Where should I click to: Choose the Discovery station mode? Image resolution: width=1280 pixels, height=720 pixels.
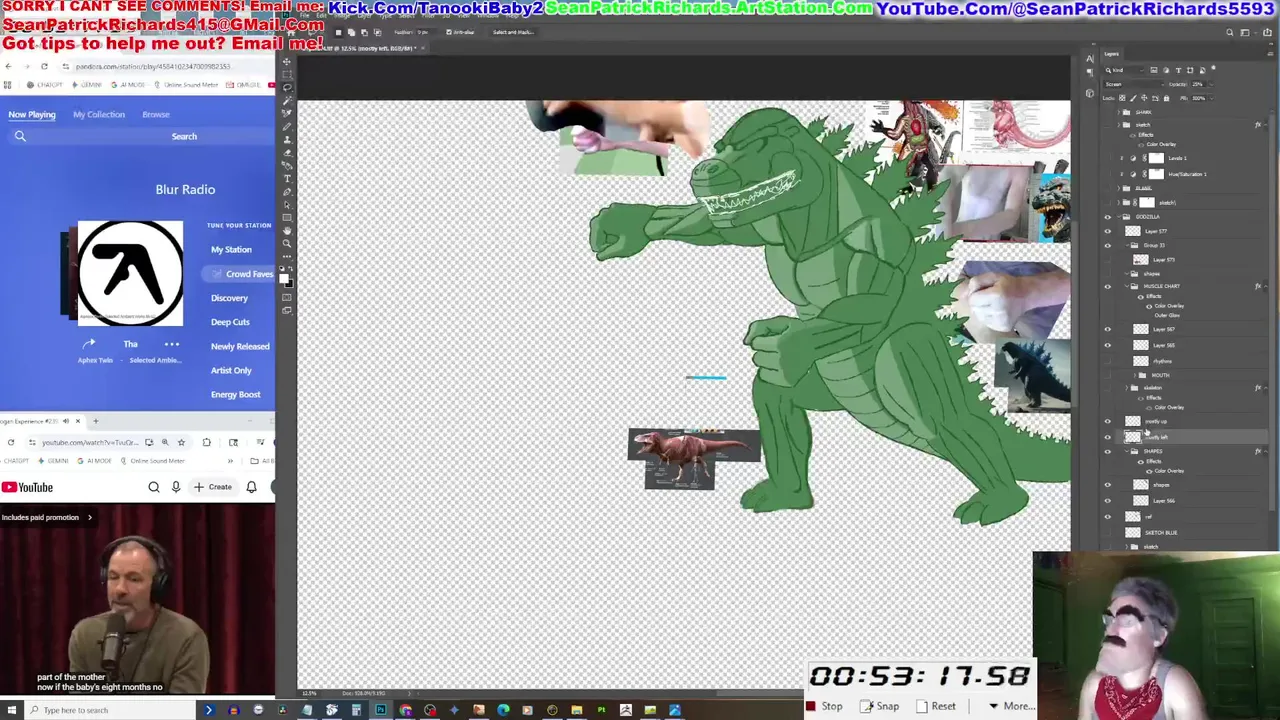[x=229, y=298]
